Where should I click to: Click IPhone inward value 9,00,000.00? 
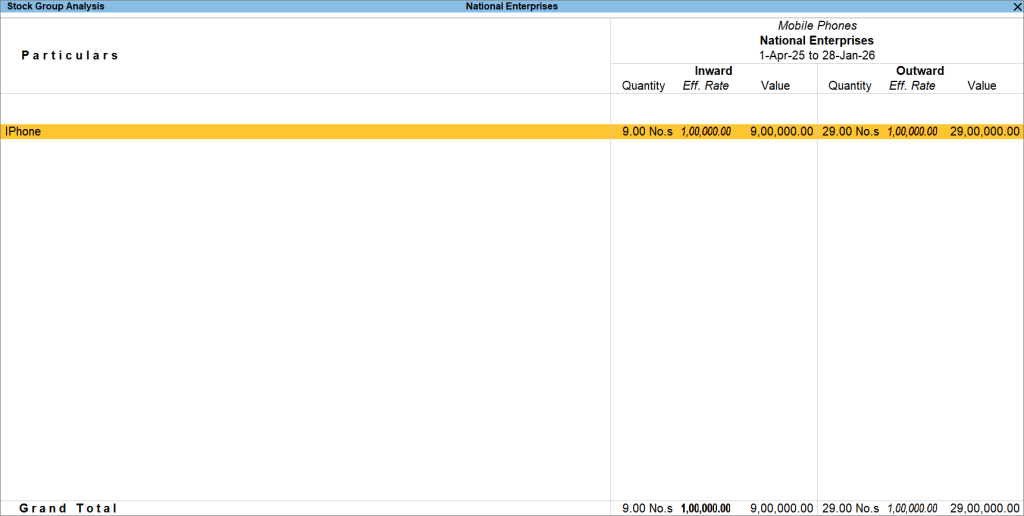(x=782, y=131)
